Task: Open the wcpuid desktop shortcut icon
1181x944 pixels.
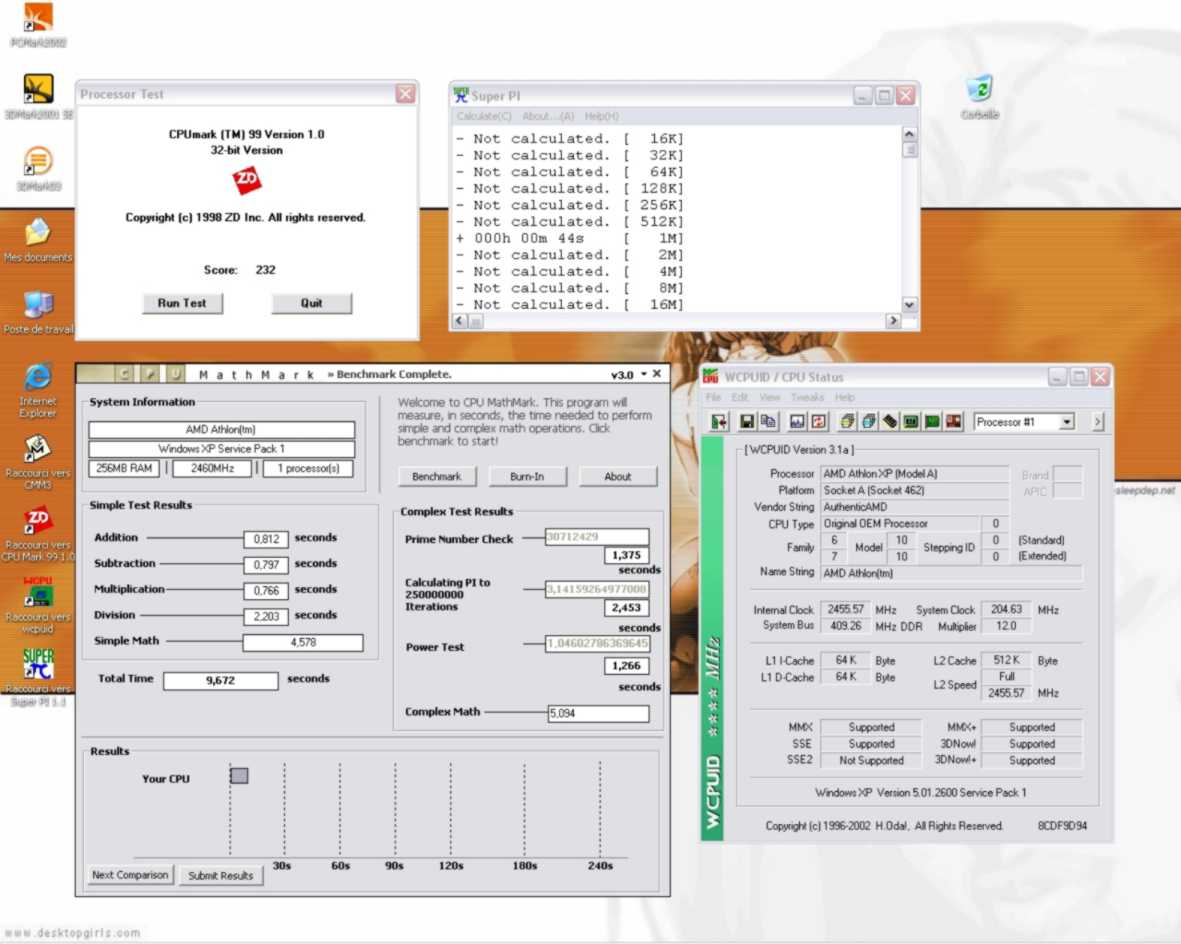Action: [38, 606]
